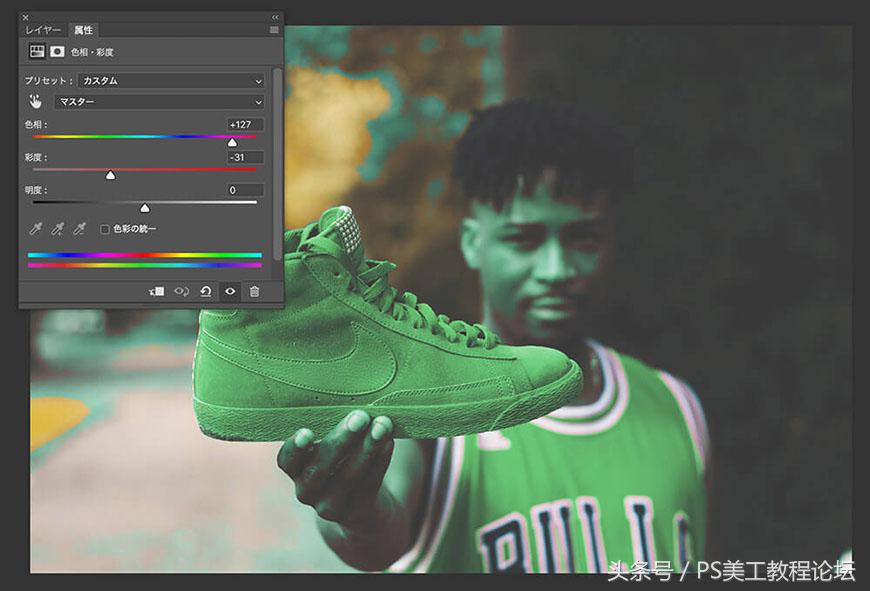Clip adjustment to layer below
The height and width of the screenshot is (591, 870).
point(157,291)
